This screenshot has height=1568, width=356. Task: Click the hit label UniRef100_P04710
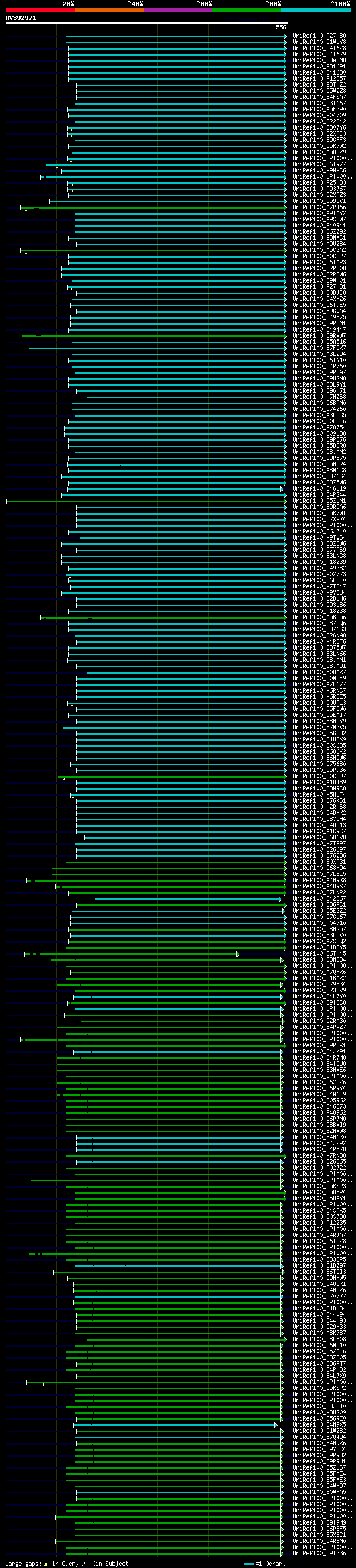(x=319, y=923)
